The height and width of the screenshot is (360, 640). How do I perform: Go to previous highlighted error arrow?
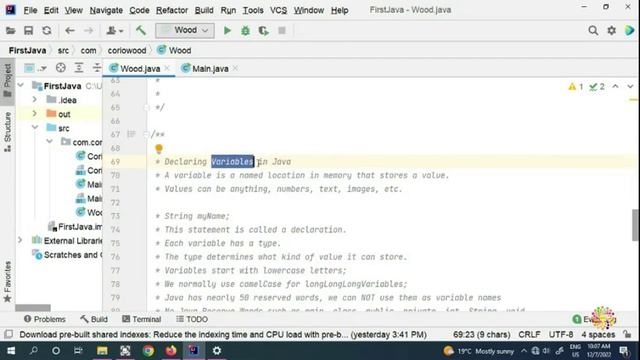[x=615, y=87]
